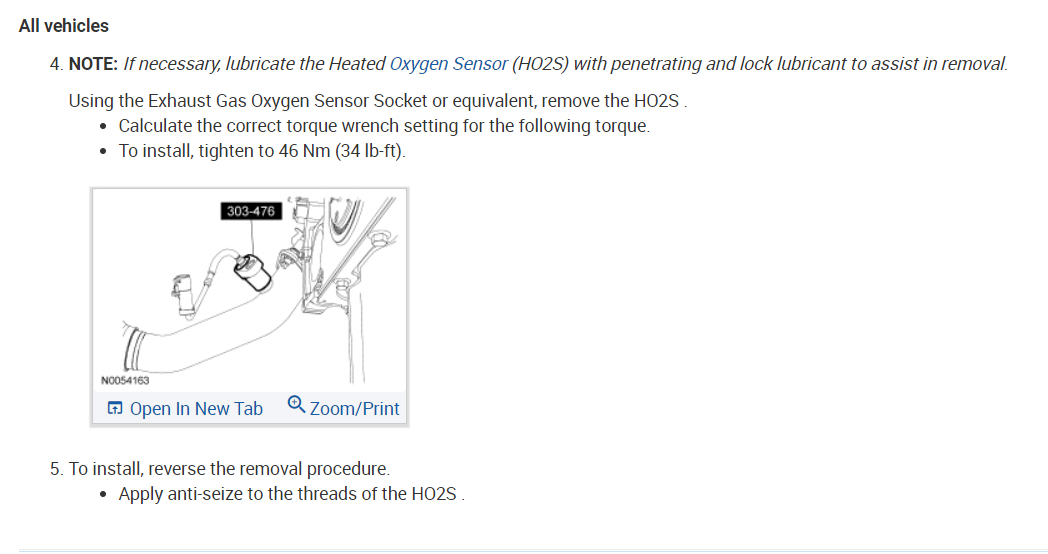
Task: Click the N0054163 illustration number
Action: [125, 381]
